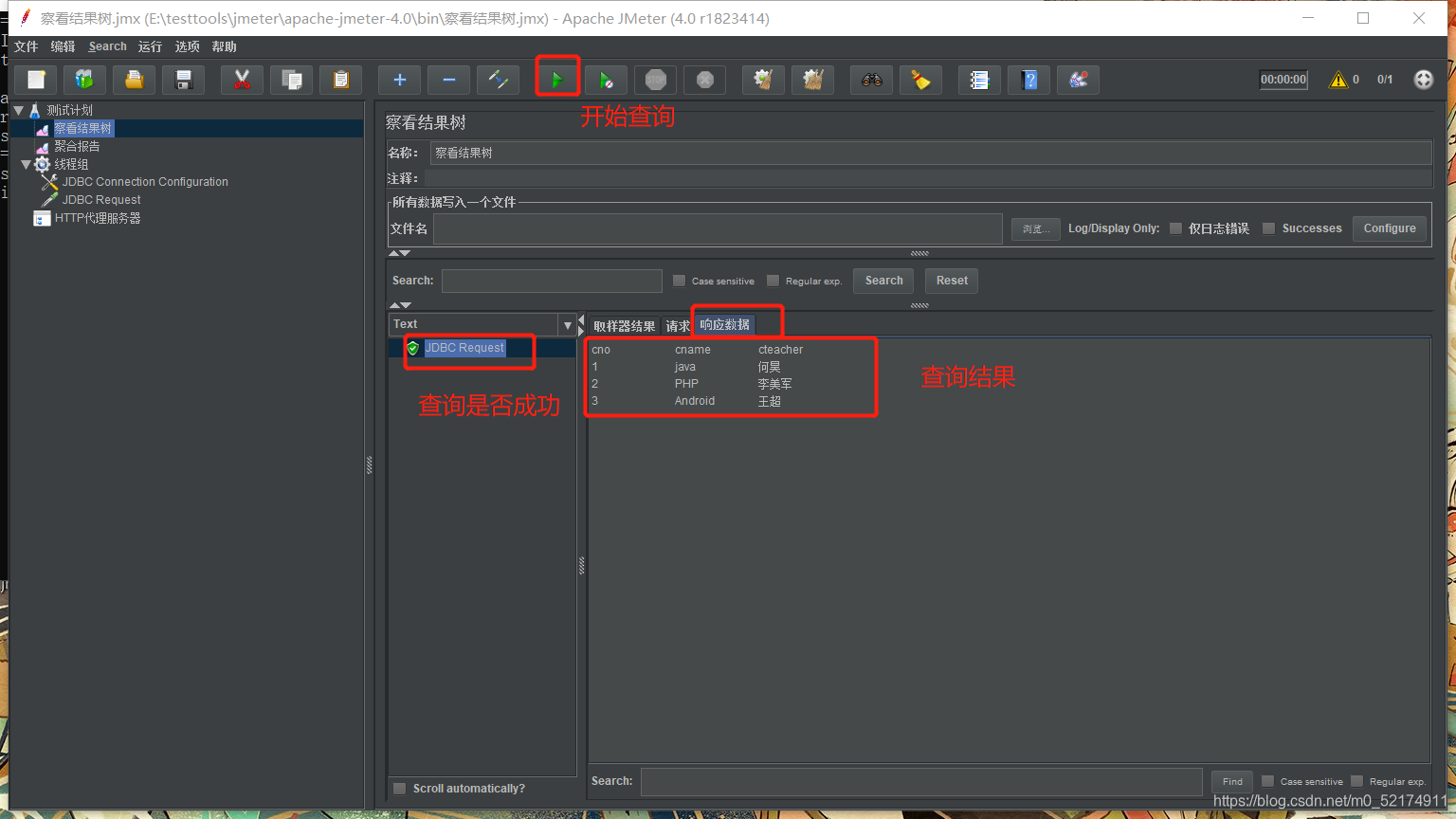Image resolution: width=1456 pixels, height=819 pixels.
Task: Switch to the 响应数据 tab
Action: point(725,324)
